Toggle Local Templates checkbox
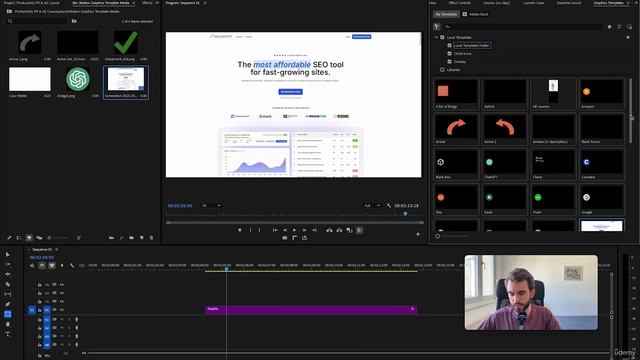 pyautogui.click(x=442, y=37)
